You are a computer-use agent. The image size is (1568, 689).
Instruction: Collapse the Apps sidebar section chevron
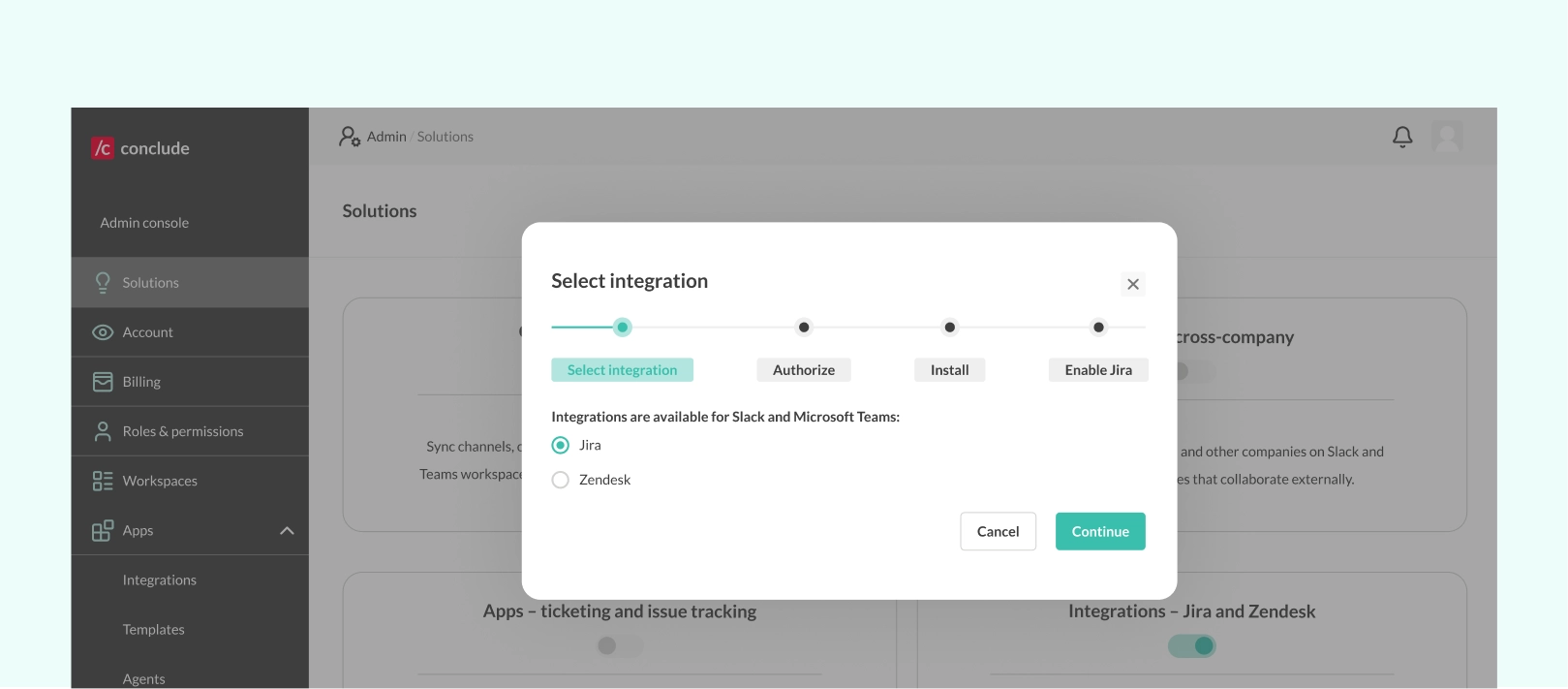pos(287,530)
